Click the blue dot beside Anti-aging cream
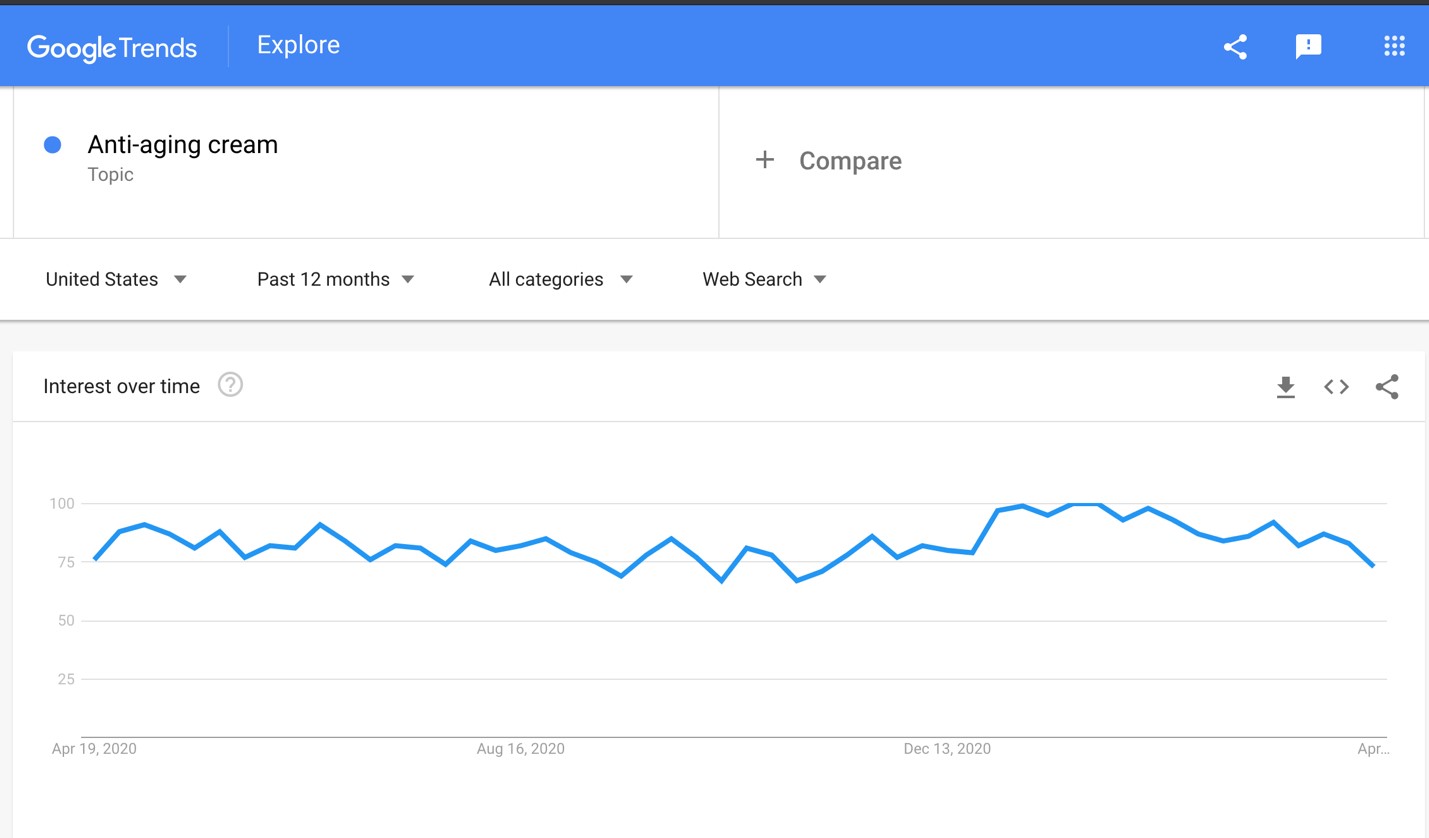Screen dimensions: 1429x838 [x=53, y=145]
